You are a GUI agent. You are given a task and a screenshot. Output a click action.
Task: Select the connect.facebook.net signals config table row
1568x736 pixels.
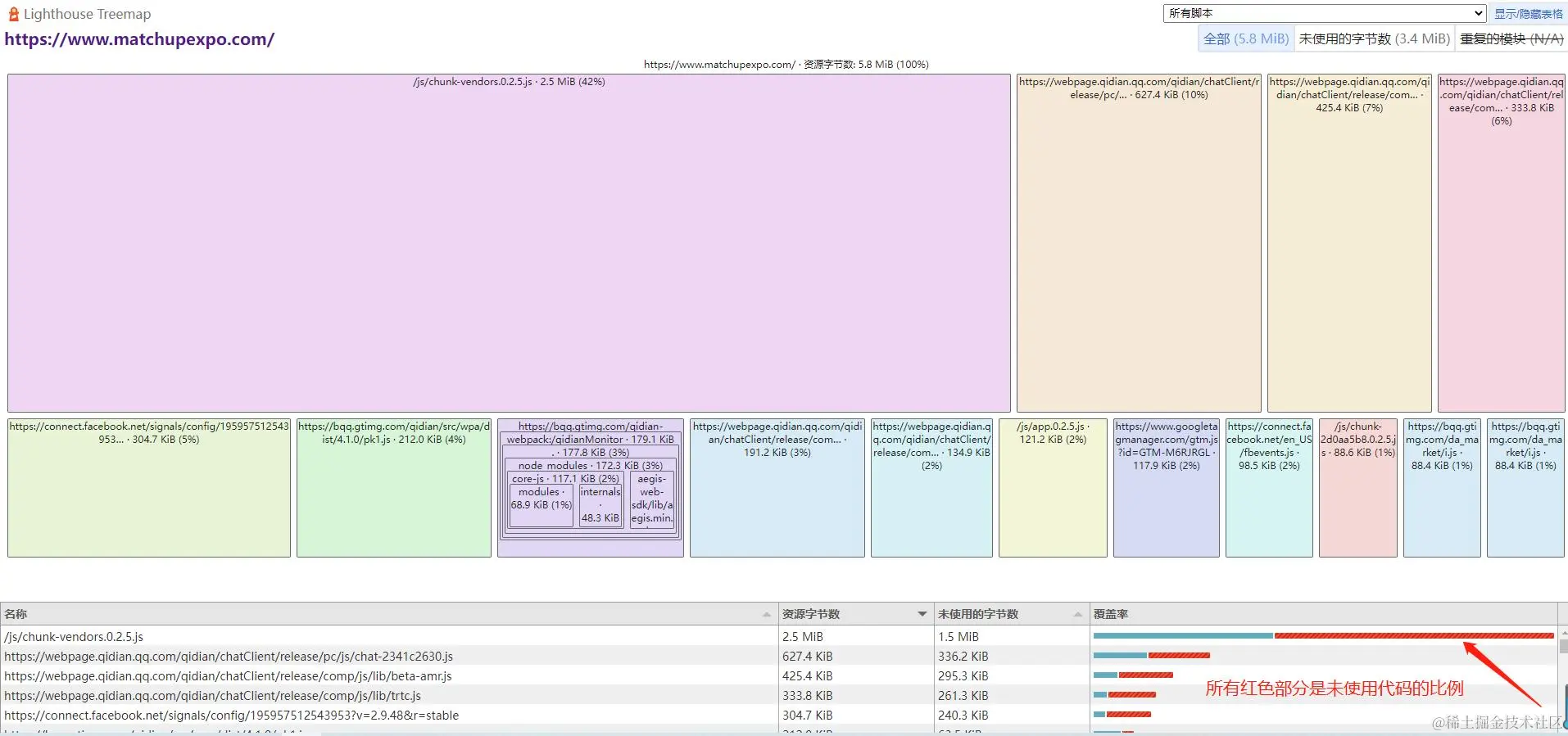(778, 715)
